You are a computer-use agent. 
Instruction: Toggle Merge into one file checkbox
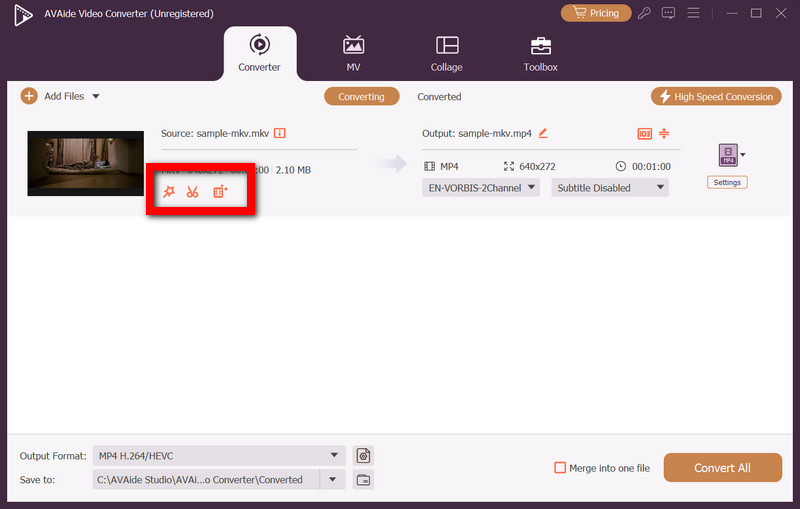click(560, 468)
